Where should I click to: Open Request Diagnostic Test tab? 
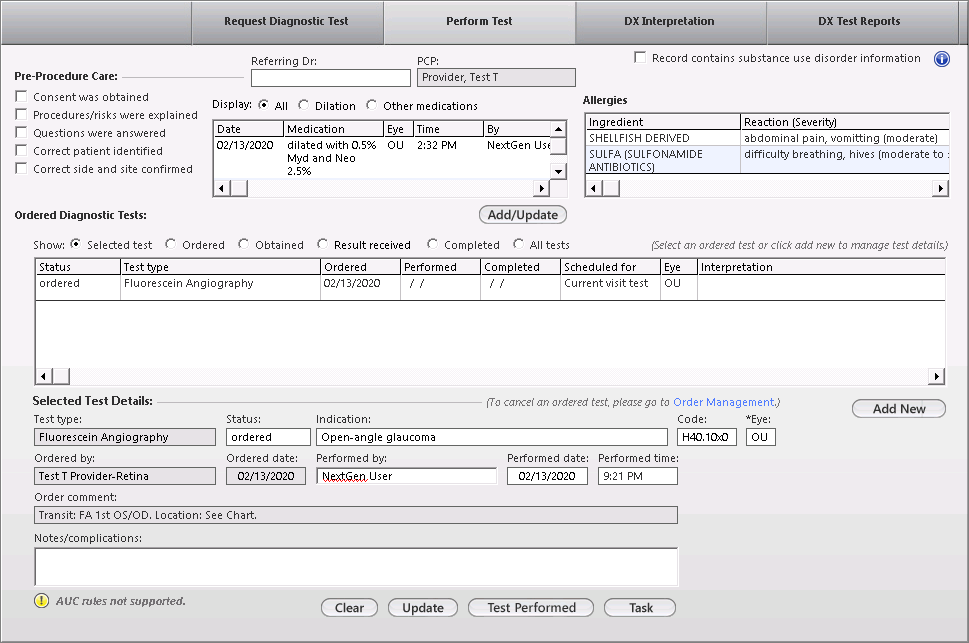pos(287,22)
